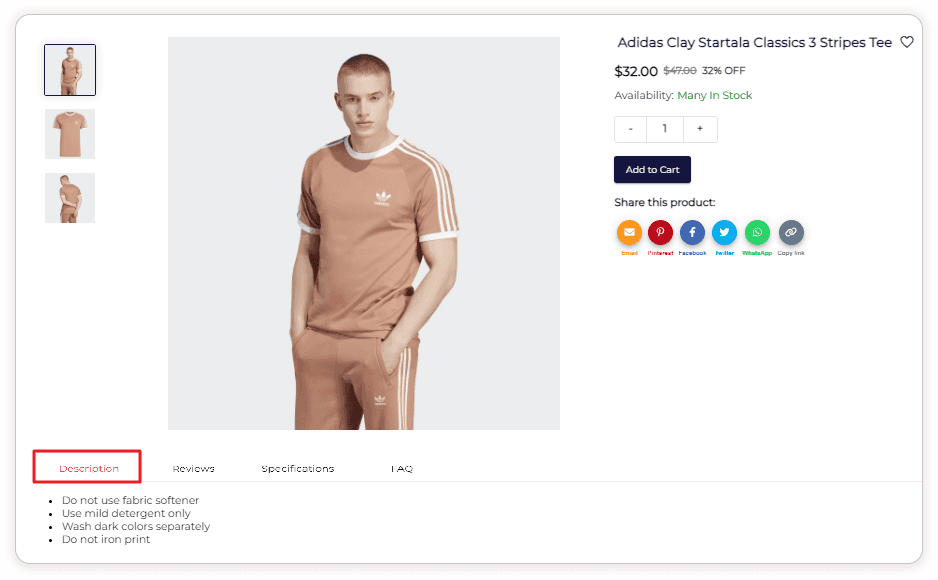Viewport: 938px width, 580px height.
Task: Click the large main product image
Action: [x=364, y=233]
